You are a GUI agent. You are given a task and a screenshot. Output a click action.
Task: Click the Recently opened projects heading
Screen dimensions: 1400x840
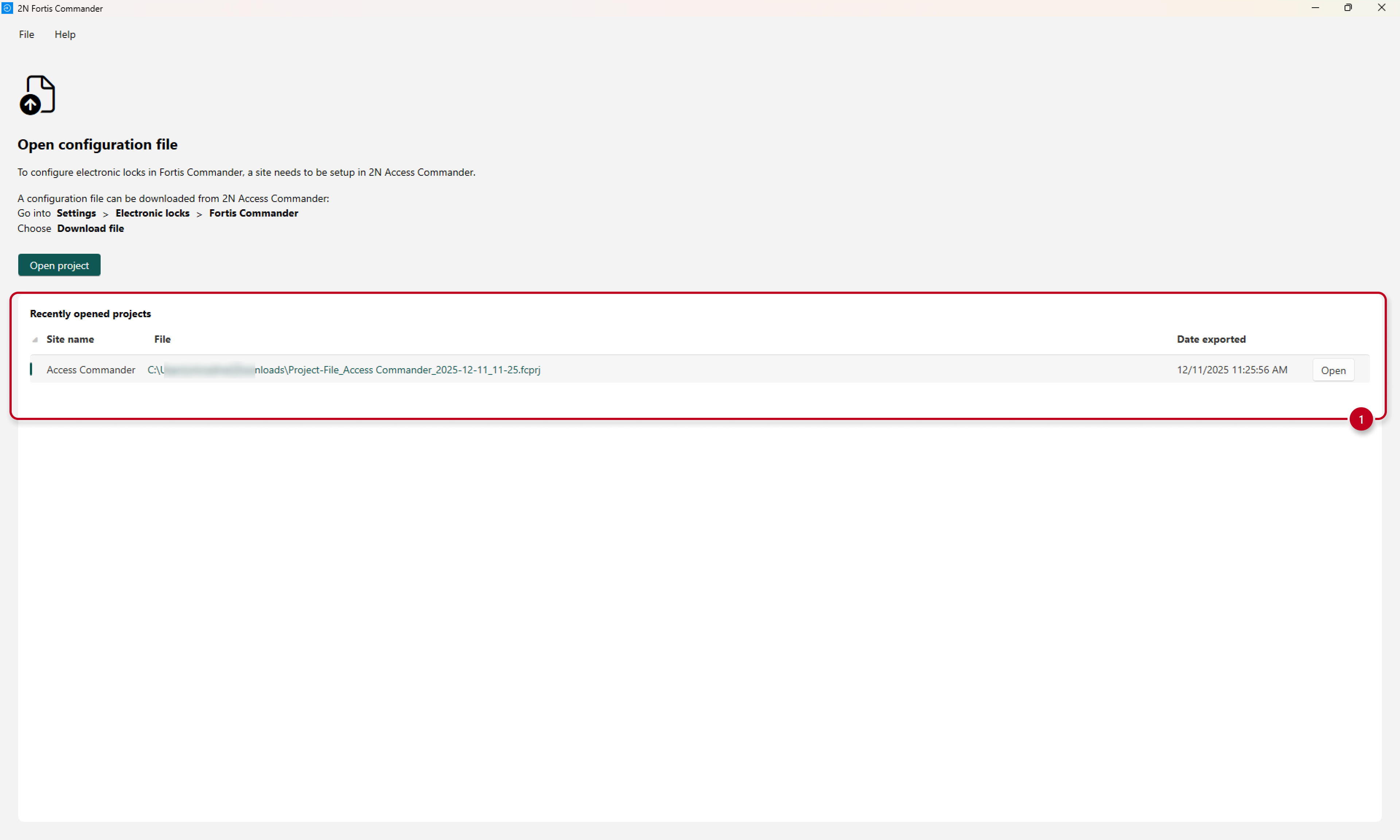pos(90,314)
